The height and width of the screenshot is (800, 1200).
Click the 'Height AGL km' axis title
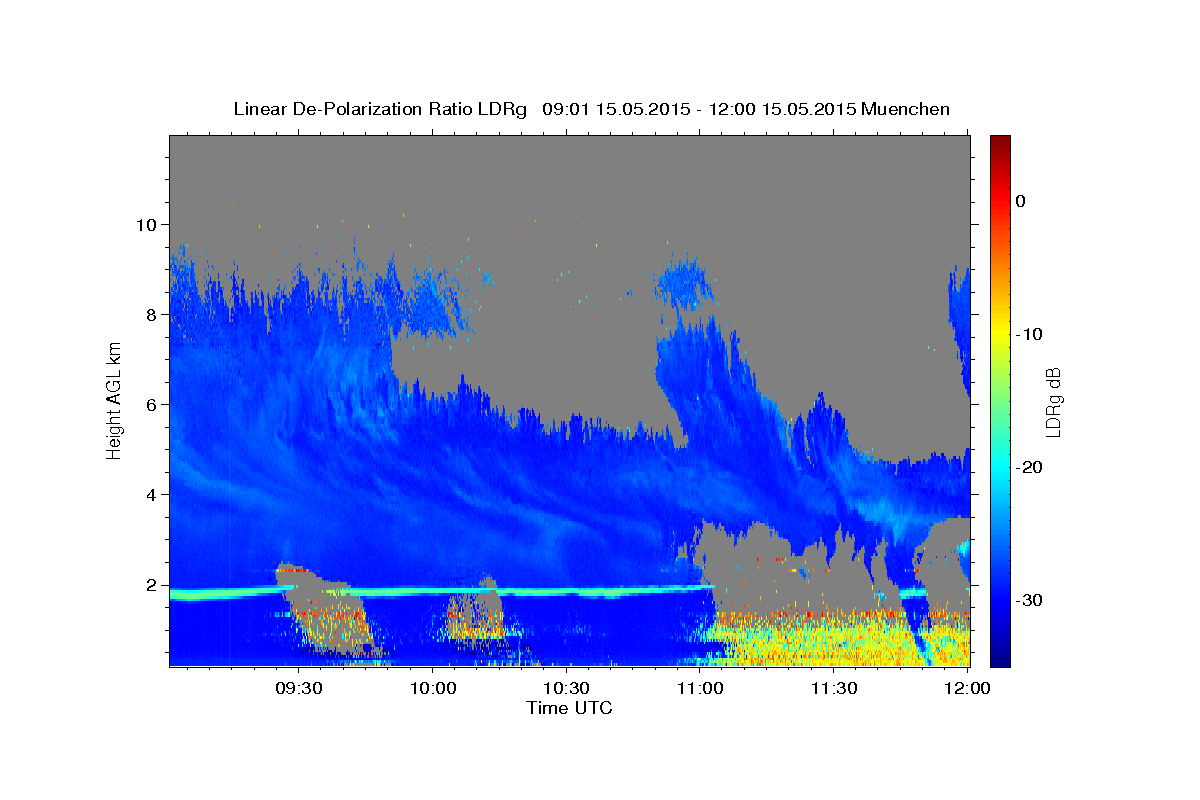[x=114, y=400]
